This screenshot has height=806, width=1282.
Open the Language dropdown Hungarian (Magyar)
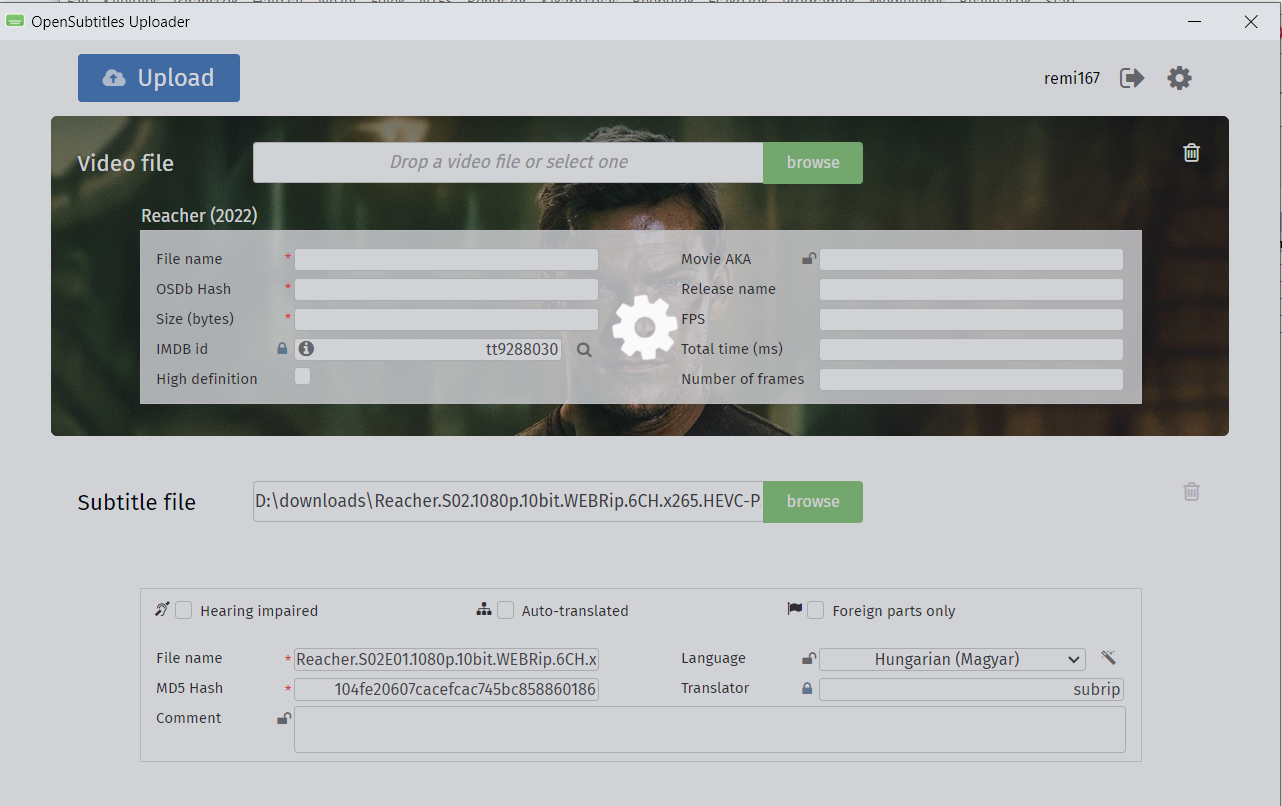(952, 659)
